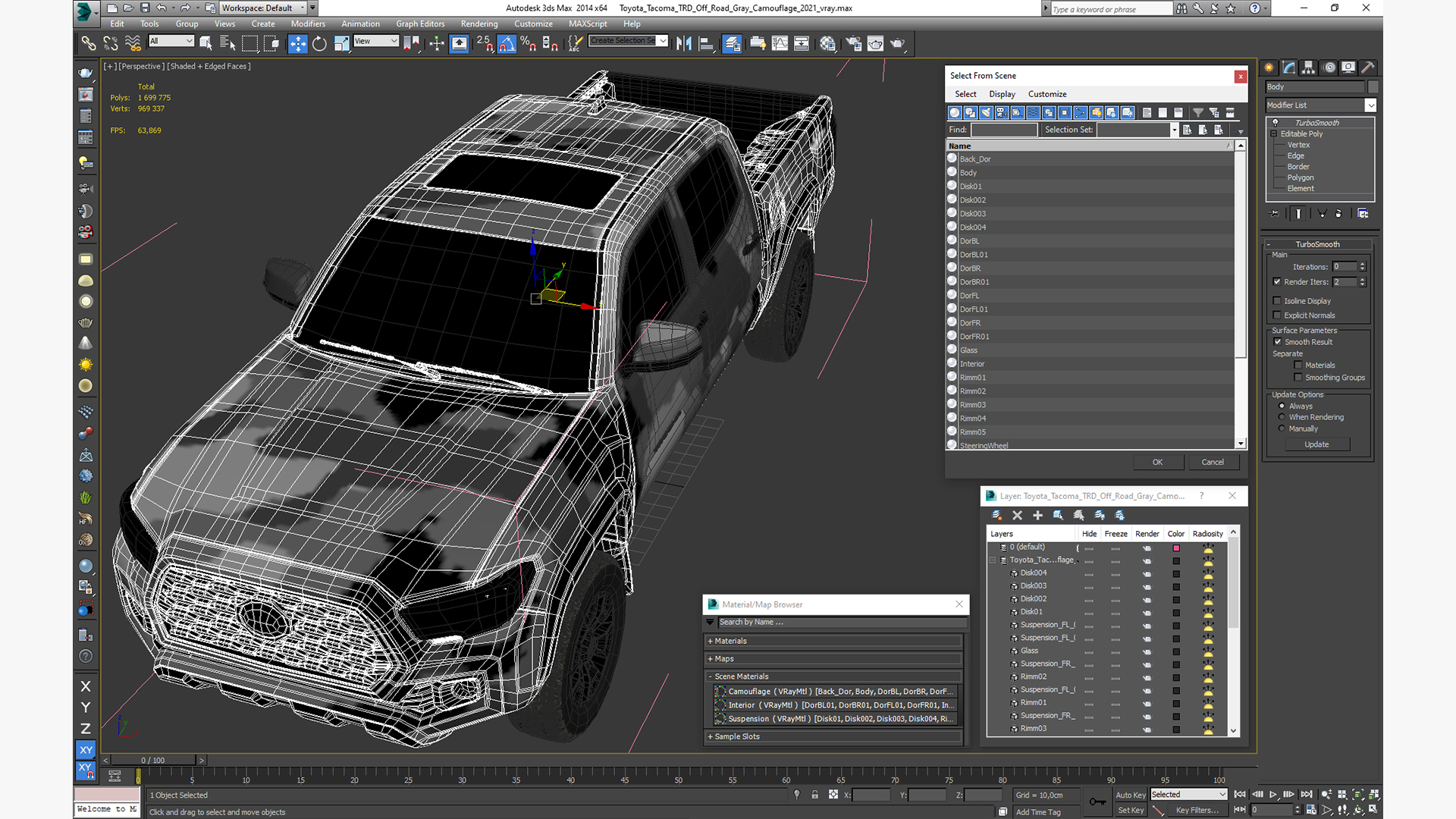1456x819 pixels.
Task: Open reference coordinate View dropdown
Action: click(376, 41)
